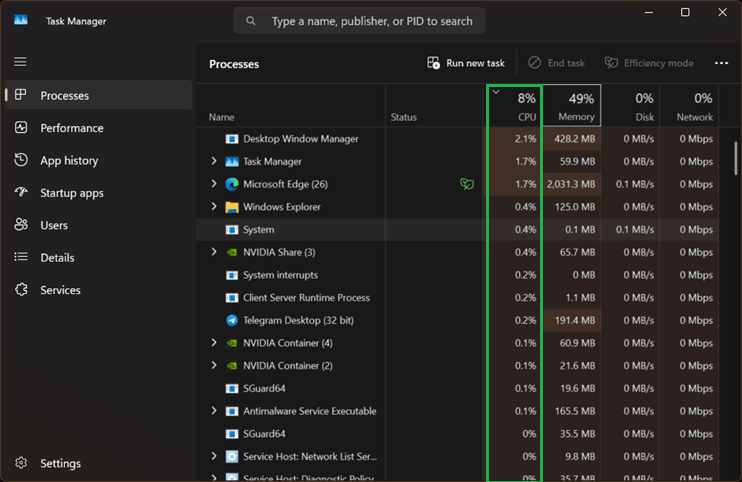This screenshot has height=482, width=742.
Task: Expand the Microsoft Edge (26) process group
Action: pyautogui.click(x=214, y=184)
